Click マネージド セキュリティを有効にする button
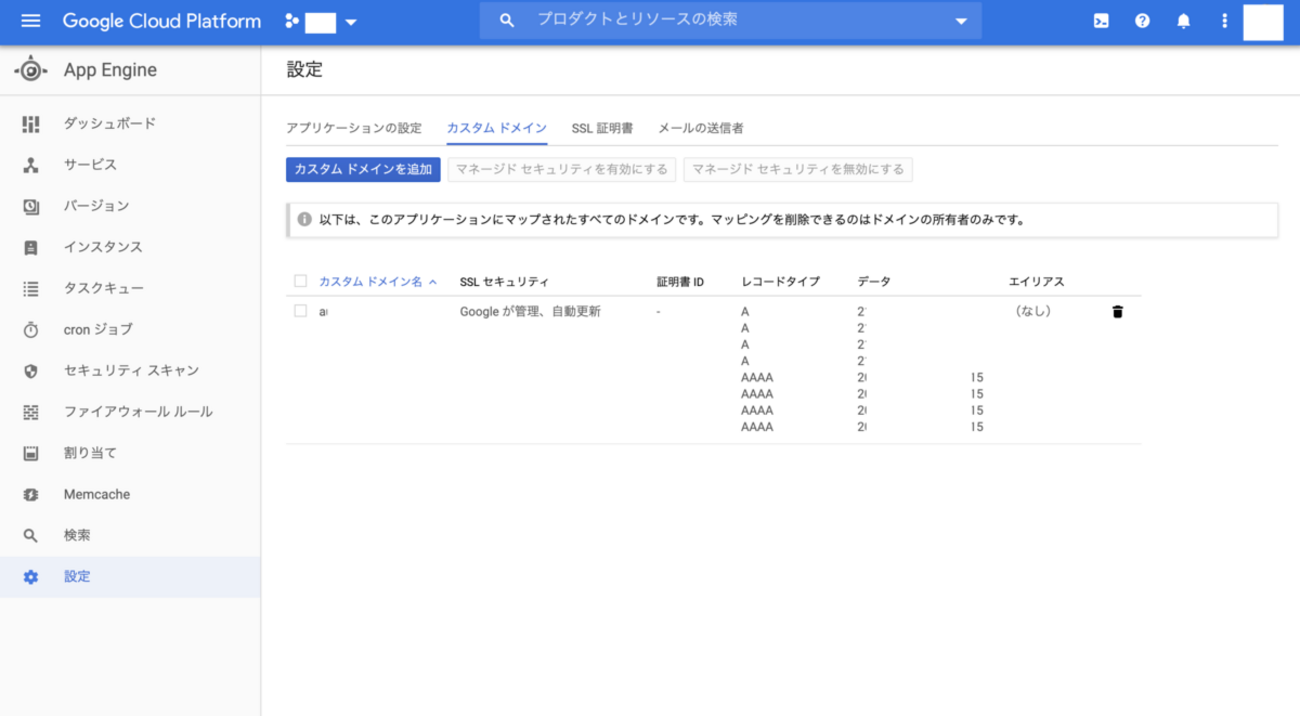The width and height of the screenshot is (1300, 716). (562, 169)
